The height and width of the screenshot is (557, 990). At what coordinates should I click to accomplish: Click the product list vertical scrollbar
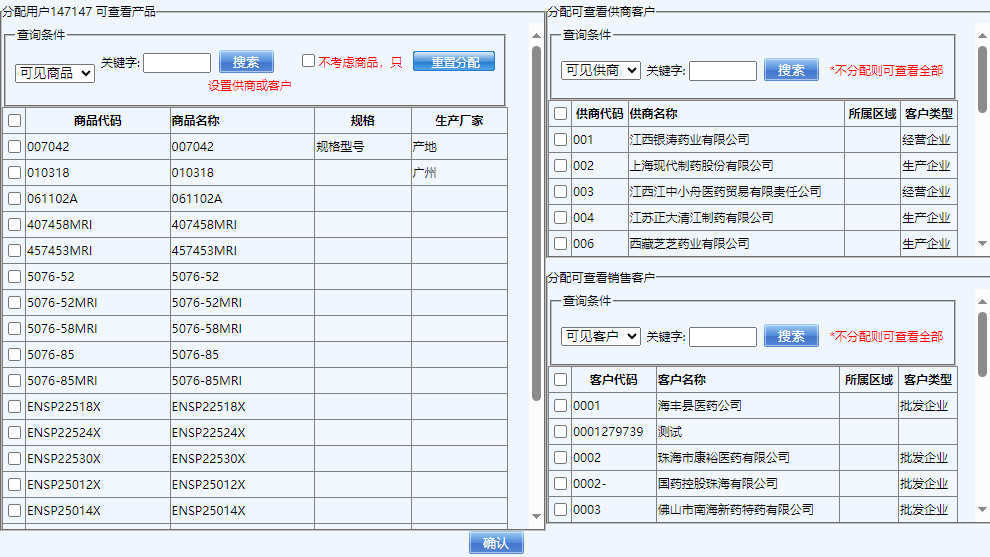pyautogui.click(x=536, y=220)
